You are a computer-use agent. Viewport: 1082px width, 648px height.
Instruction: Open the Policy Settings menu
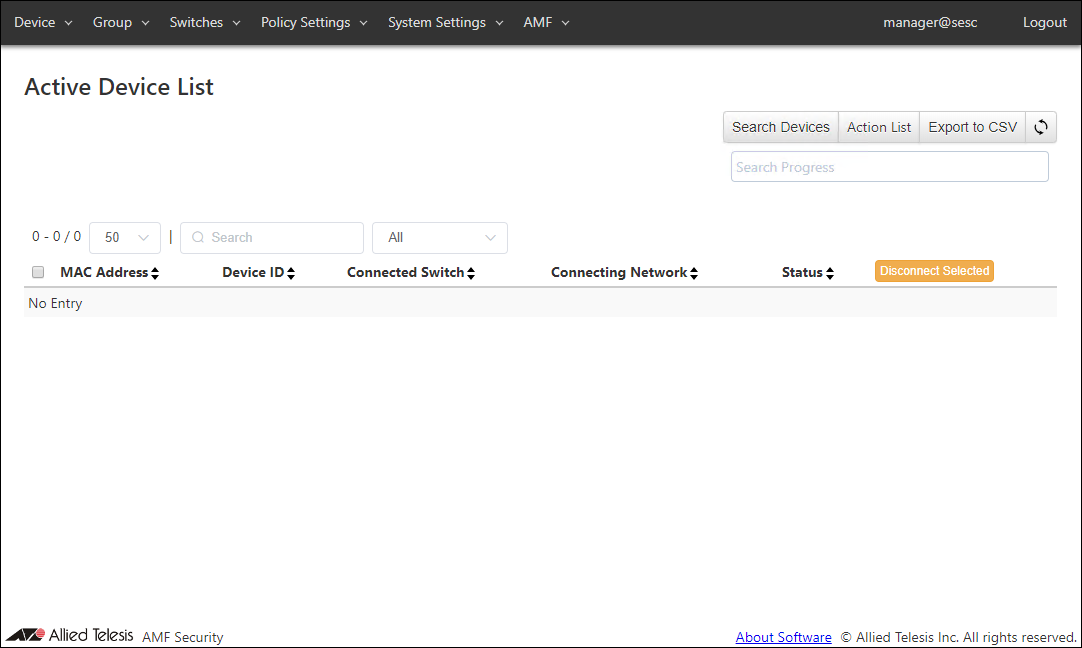click(x=314, y=22)
